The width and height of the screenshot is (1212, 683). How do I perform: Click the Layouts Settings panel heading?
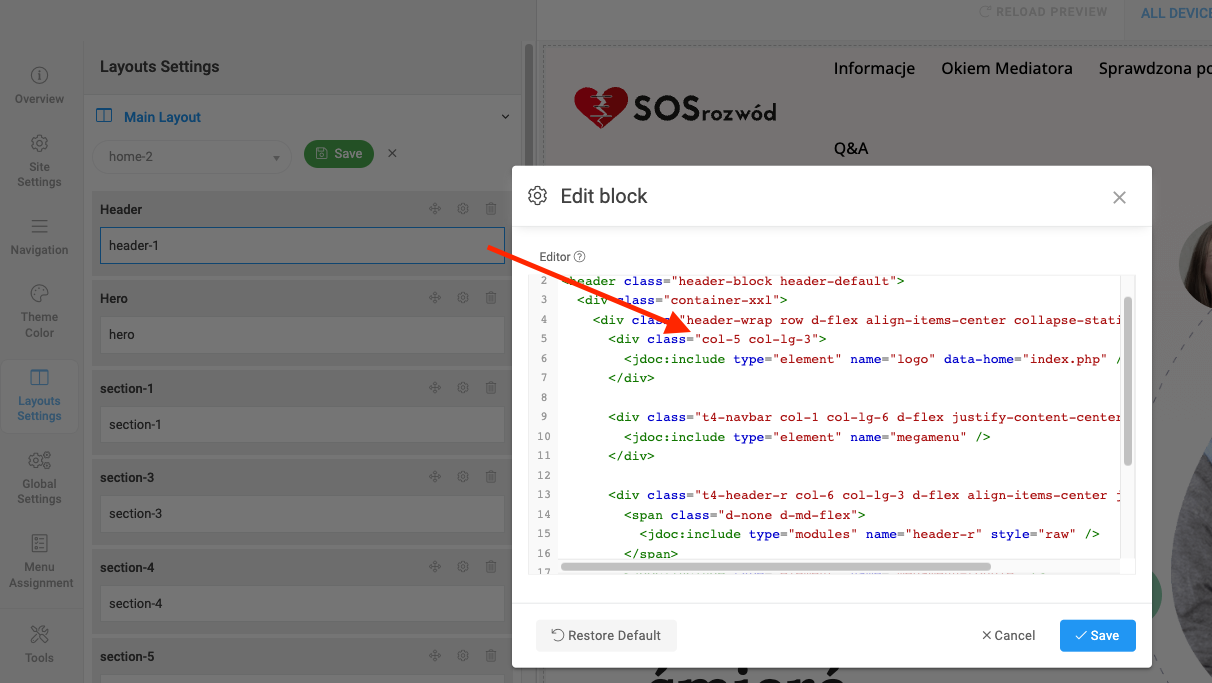[159, 67]
